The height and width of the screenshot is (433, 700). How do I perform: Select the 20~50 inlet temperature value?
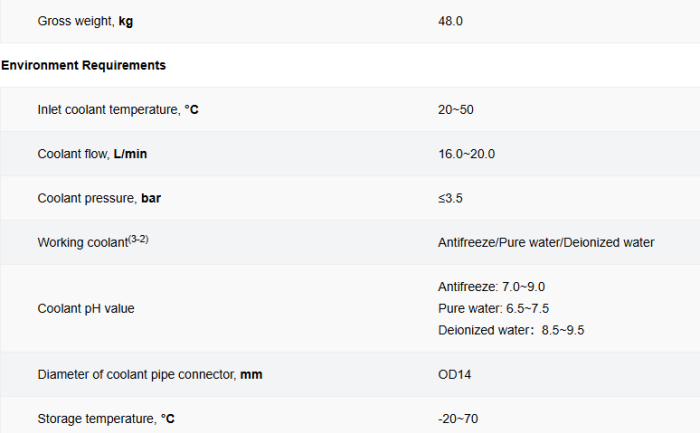click(455, 109)
